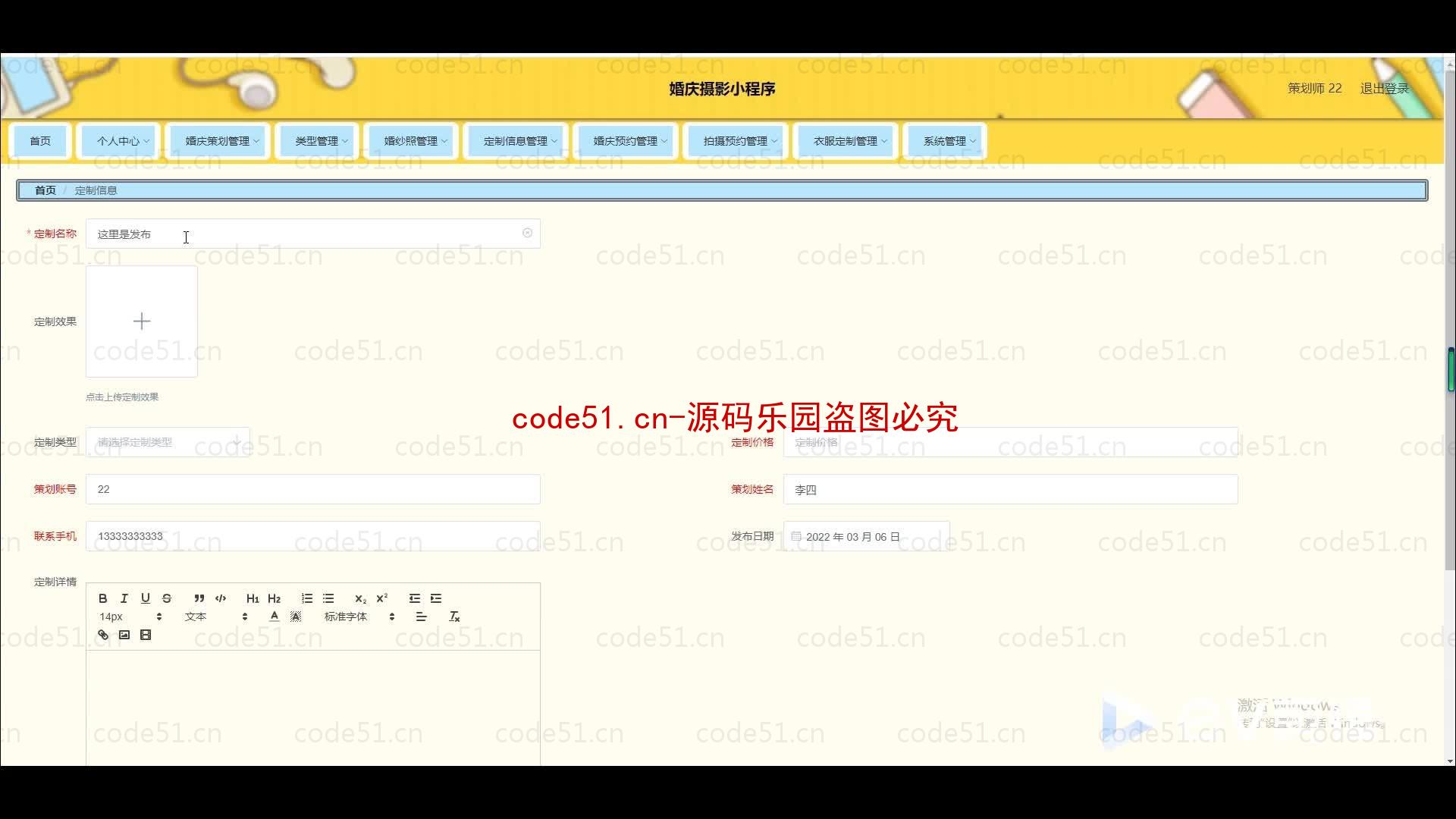Click the insert link icon in editor
The image size is (1456, 819).
point(102,634)
